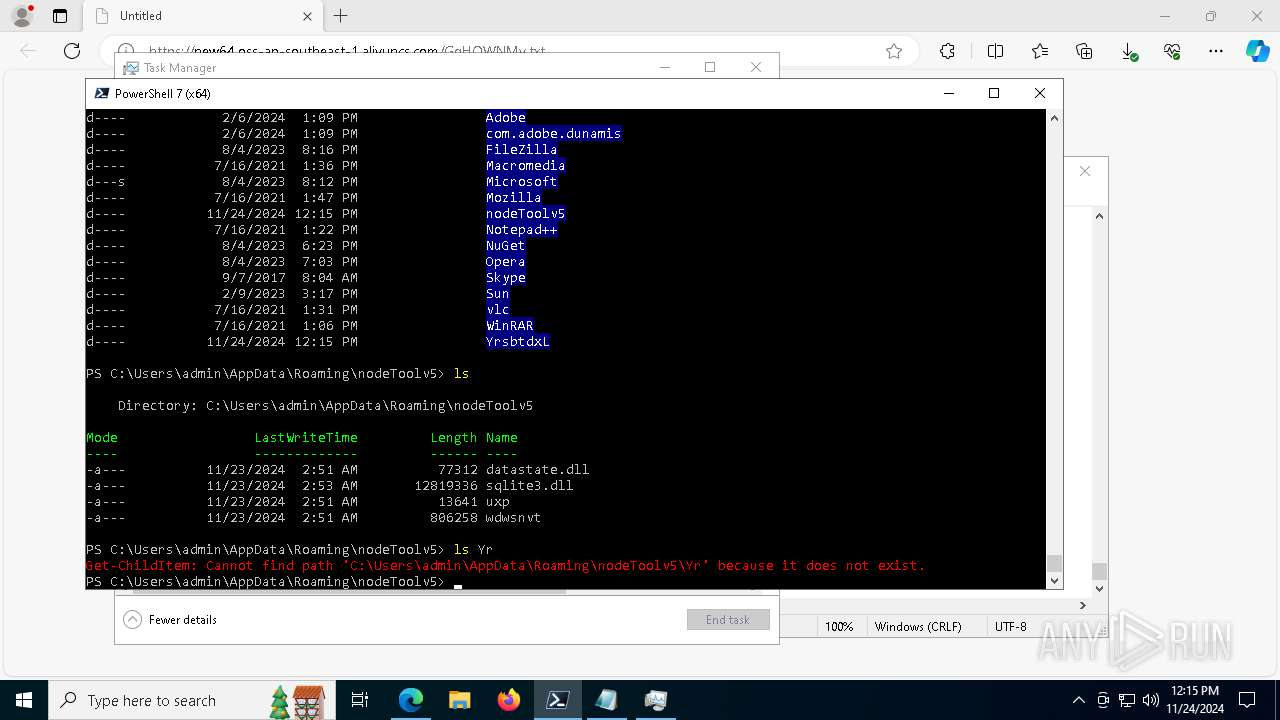Open Edge tab actions menu icon
1280x720 pixels.
[x=60, y=16]
